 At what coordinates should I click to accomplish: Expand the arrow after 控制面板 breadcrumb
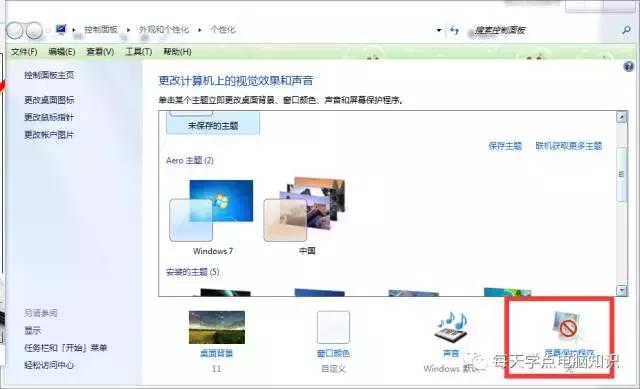[128, 30]
